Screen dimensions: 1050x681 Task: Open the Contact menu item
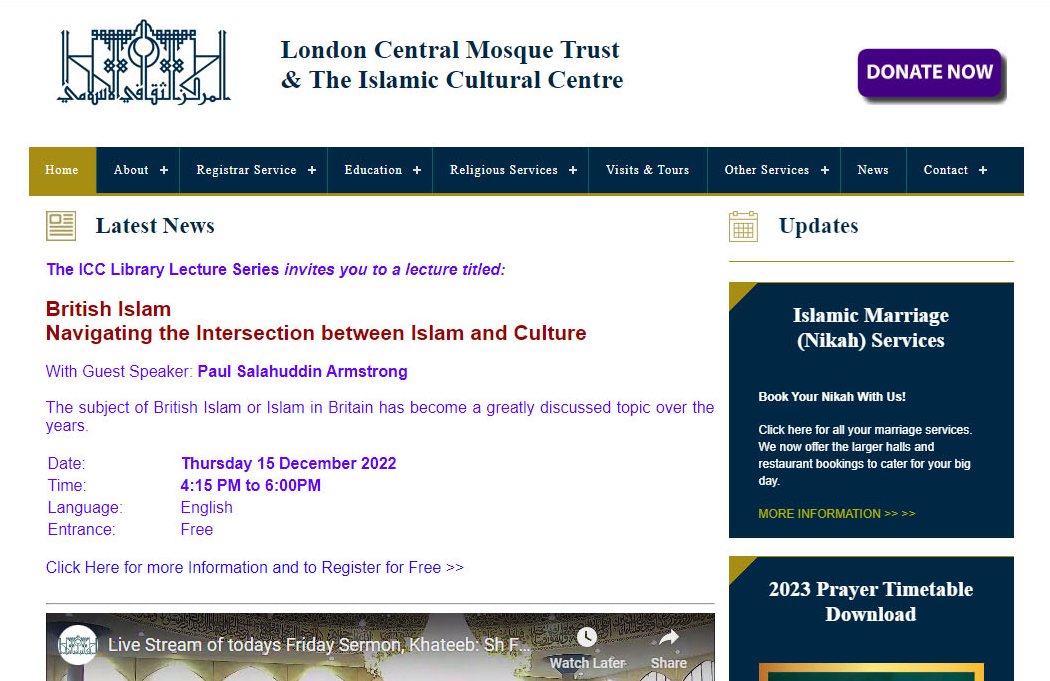(x=946, y=170)
